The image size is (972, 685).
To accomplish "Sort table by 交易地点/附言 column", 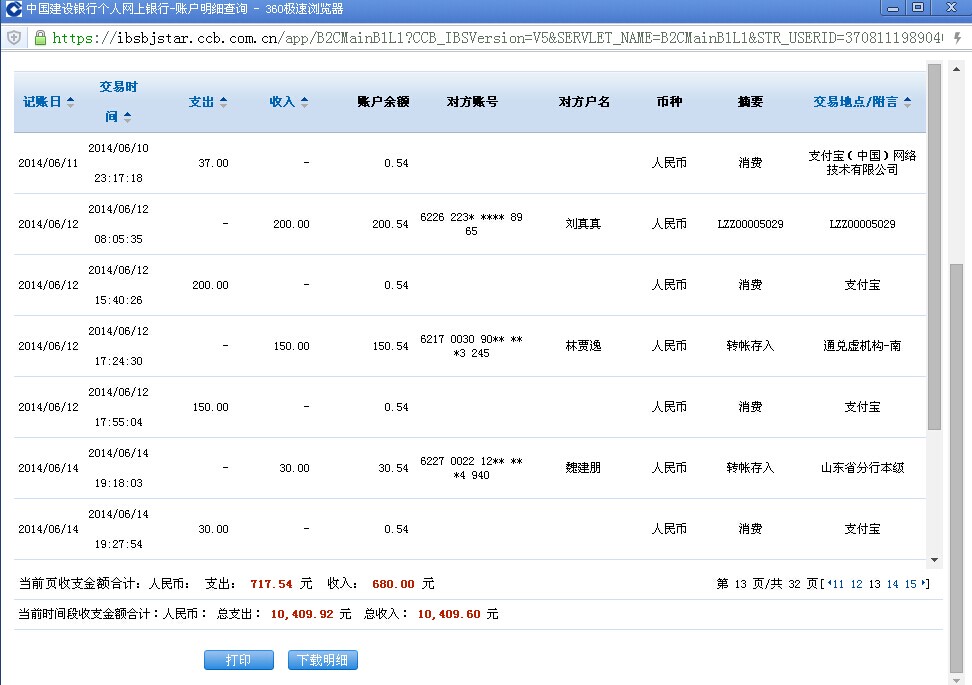I will pos(862,102).
